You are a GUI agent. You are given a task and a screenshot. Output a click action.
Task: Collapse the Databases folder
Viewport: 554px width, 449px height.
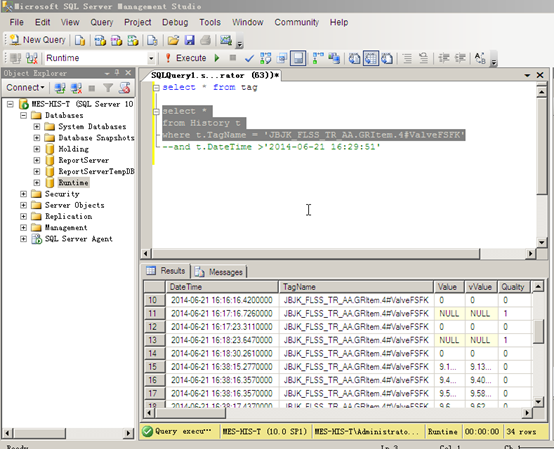(x=23, y=115)
